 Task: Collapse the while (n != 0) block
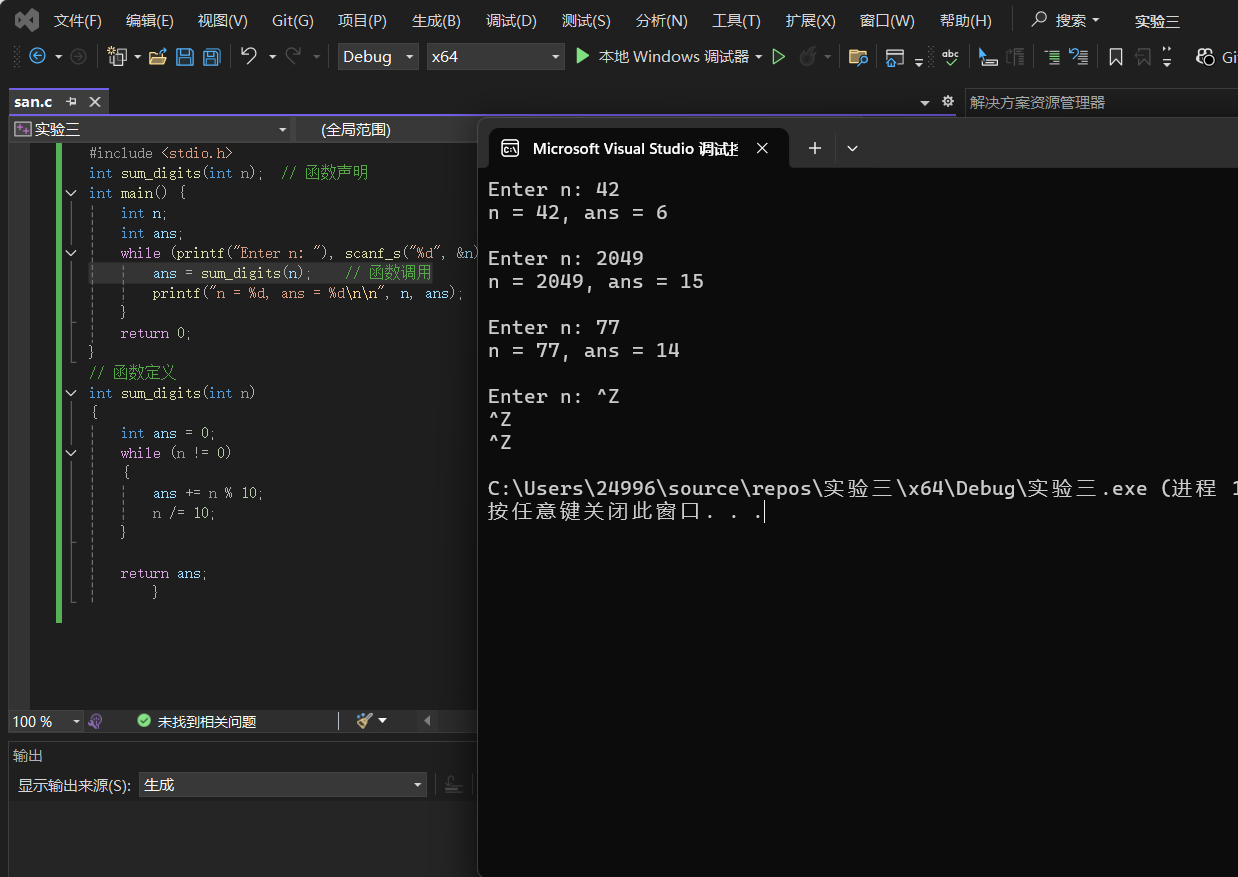point(71,453)
